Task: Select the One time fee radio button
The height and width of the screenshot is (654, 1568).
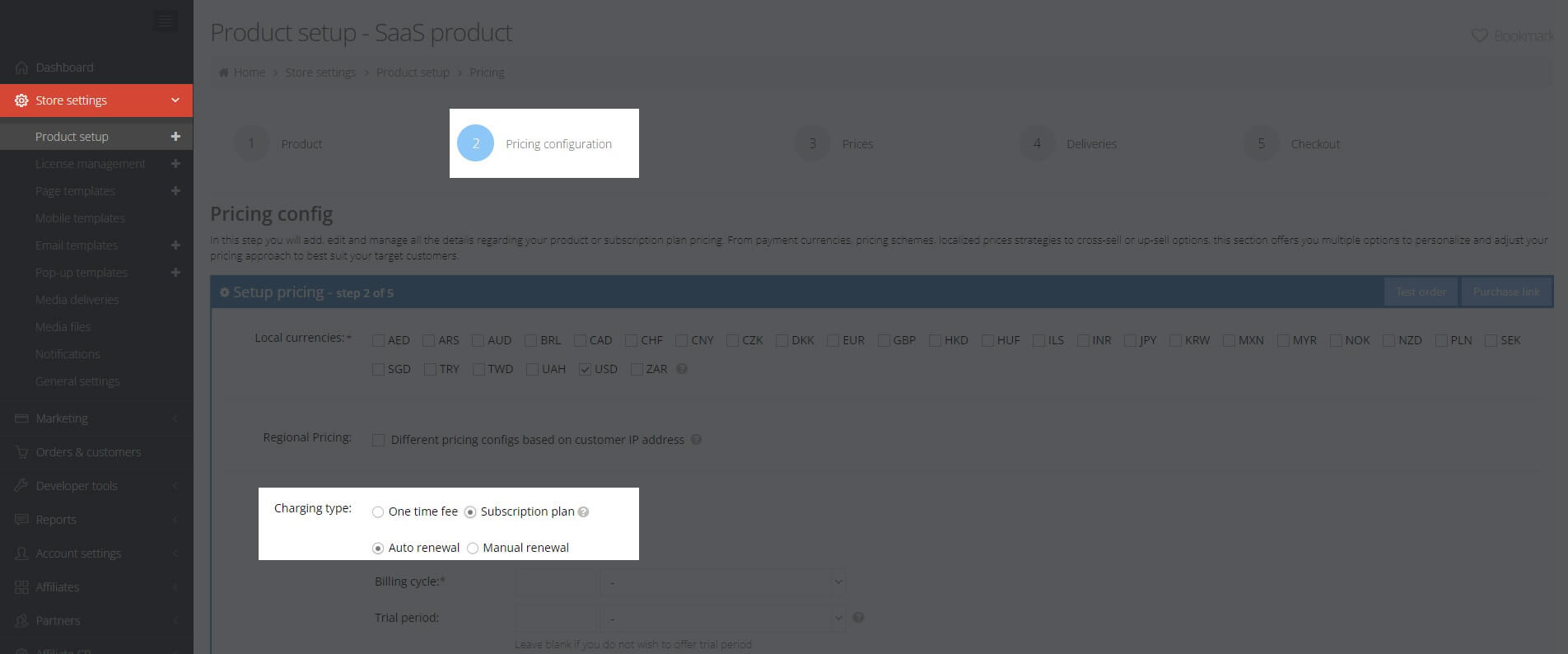Action: click(378, 512)
